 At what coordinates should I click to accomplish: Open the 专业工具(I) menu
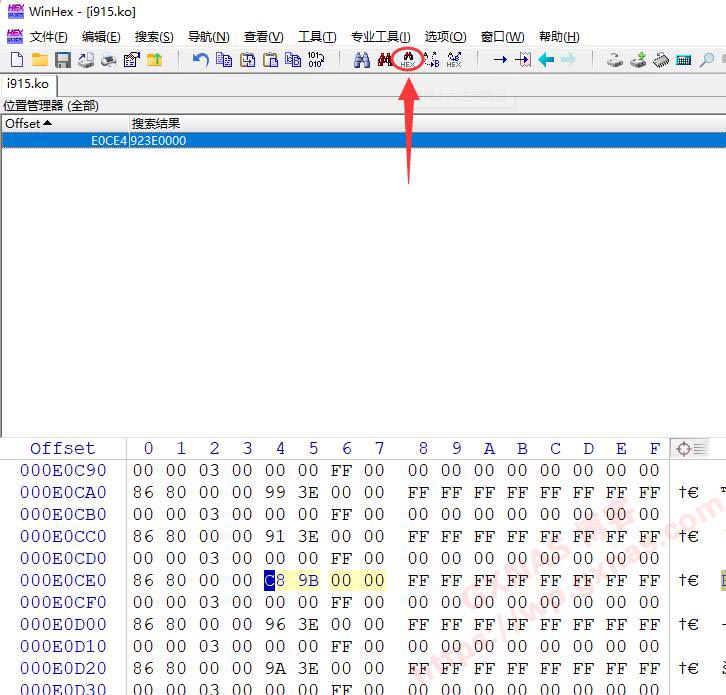[380, 37]
